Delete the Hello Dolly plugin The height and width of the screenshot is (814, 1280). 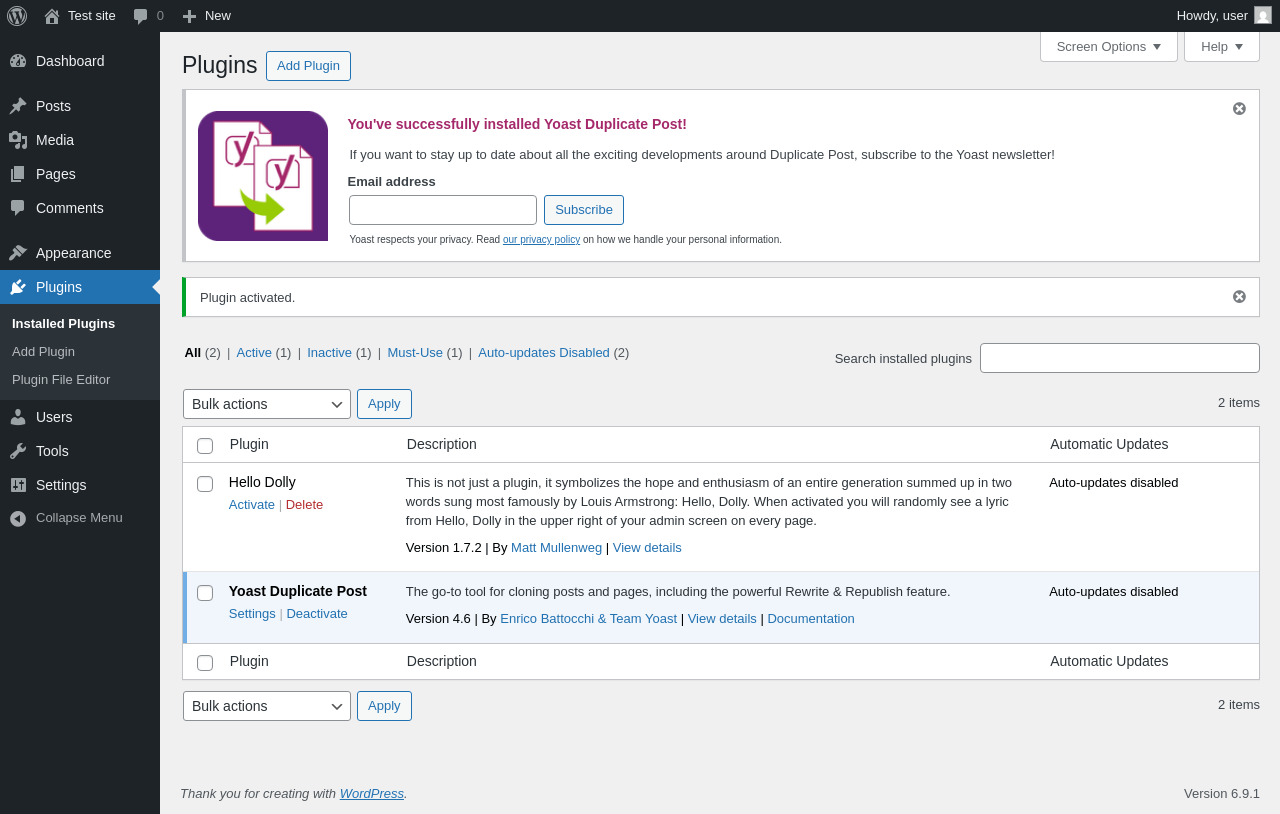click(x=305, y=505)
